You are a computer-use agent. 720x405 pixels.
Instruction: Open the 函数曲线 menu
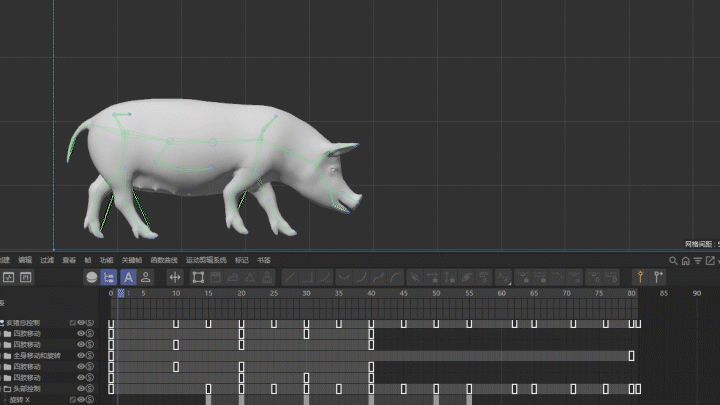click(x=164, y=260)
